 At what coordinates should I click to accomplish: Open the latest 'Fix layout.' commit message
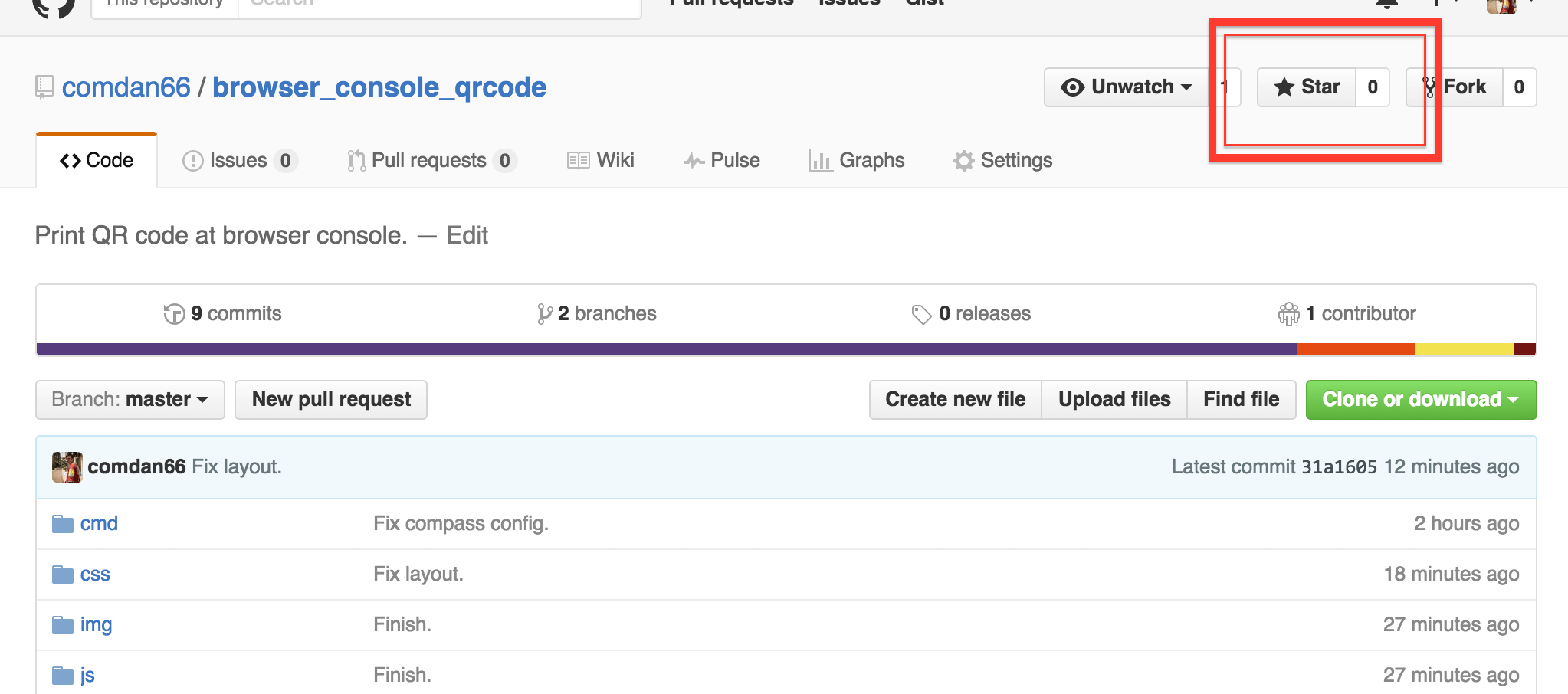(x=237, y=466)
